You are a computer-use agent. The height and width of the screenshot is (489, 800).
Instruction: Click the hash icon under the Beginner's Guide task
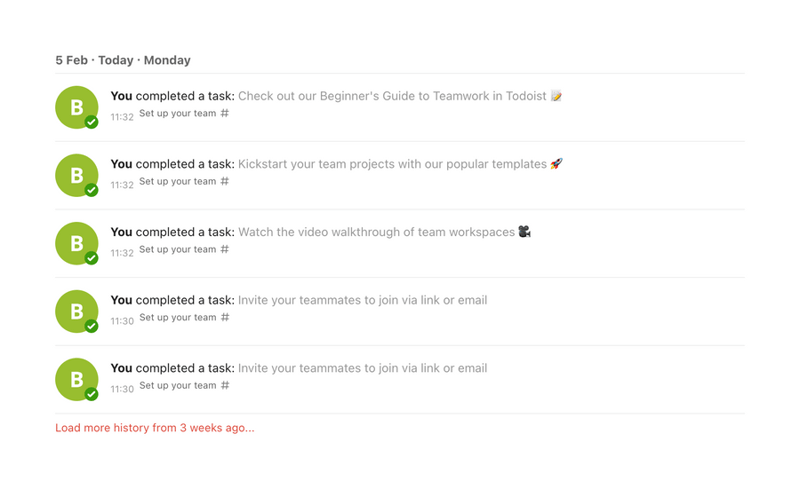tap(225, 113)
